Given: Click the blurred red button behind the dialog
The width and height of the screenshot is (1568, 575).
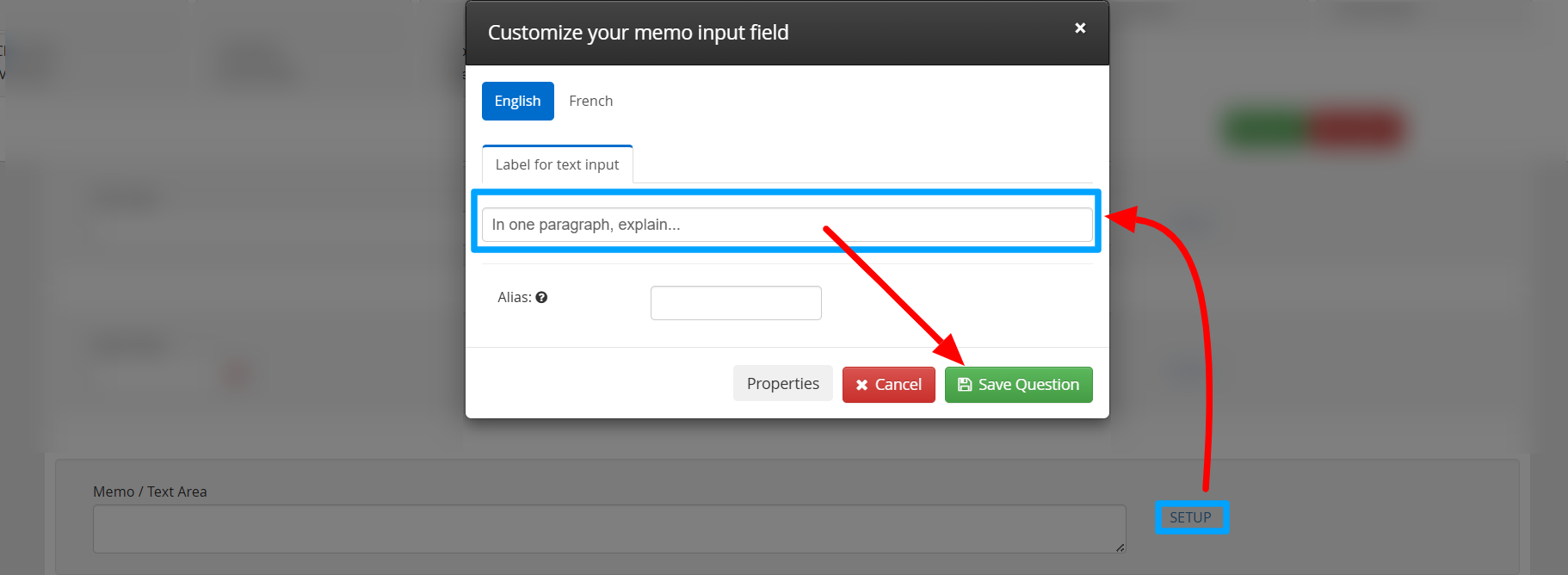Looking at the screenshot, I should 1358,130.
